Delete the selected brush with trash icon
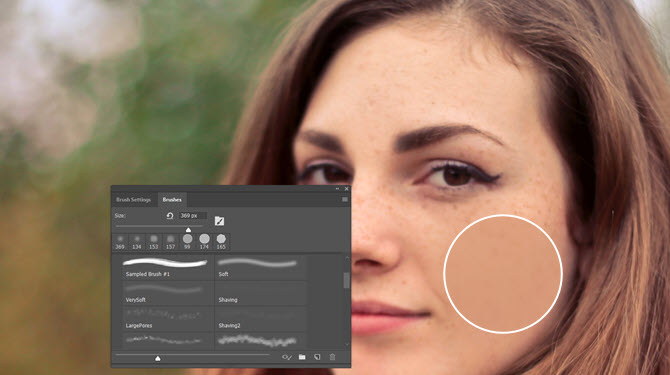Viewport: 670px width, 375px height. point(332,357)
